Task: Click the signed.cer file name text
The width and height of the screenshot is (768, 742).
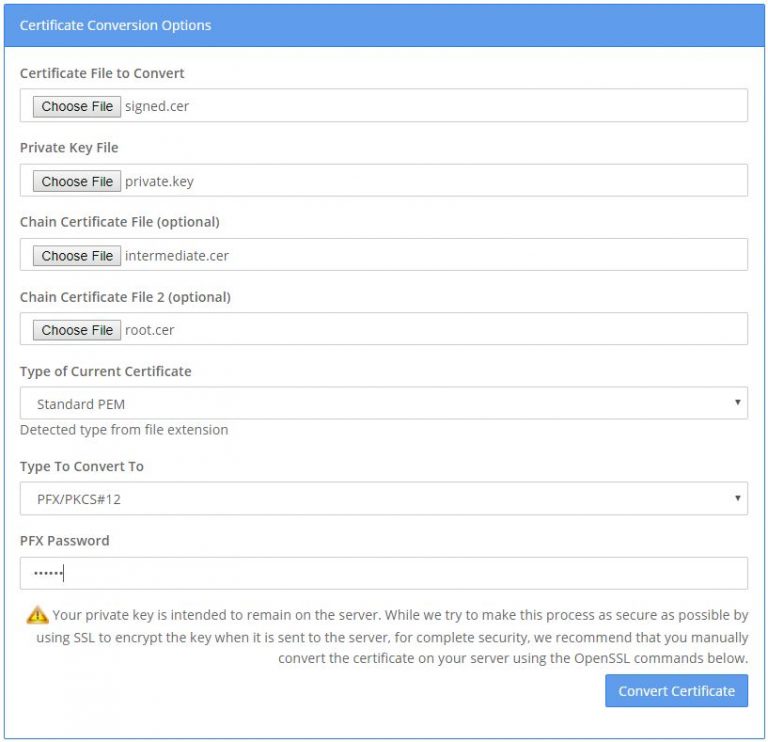Action: point(157,106)
